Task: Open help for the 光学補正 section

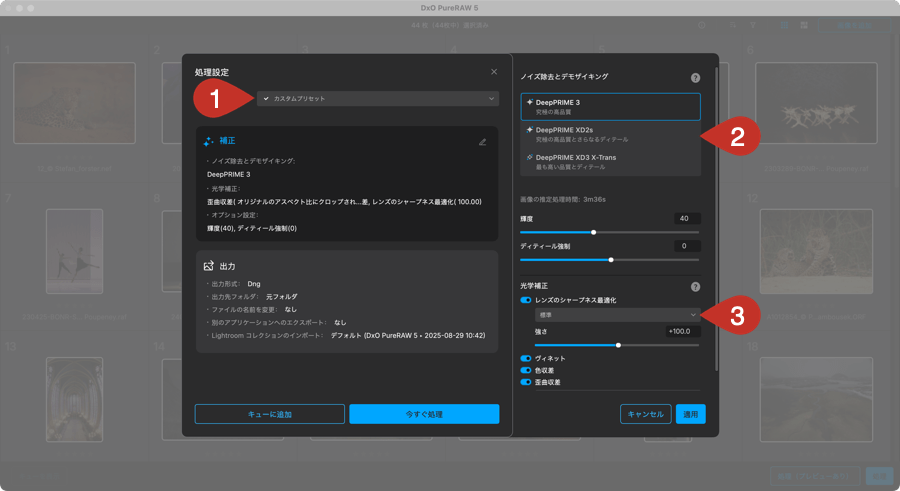Action: (695, 287)
